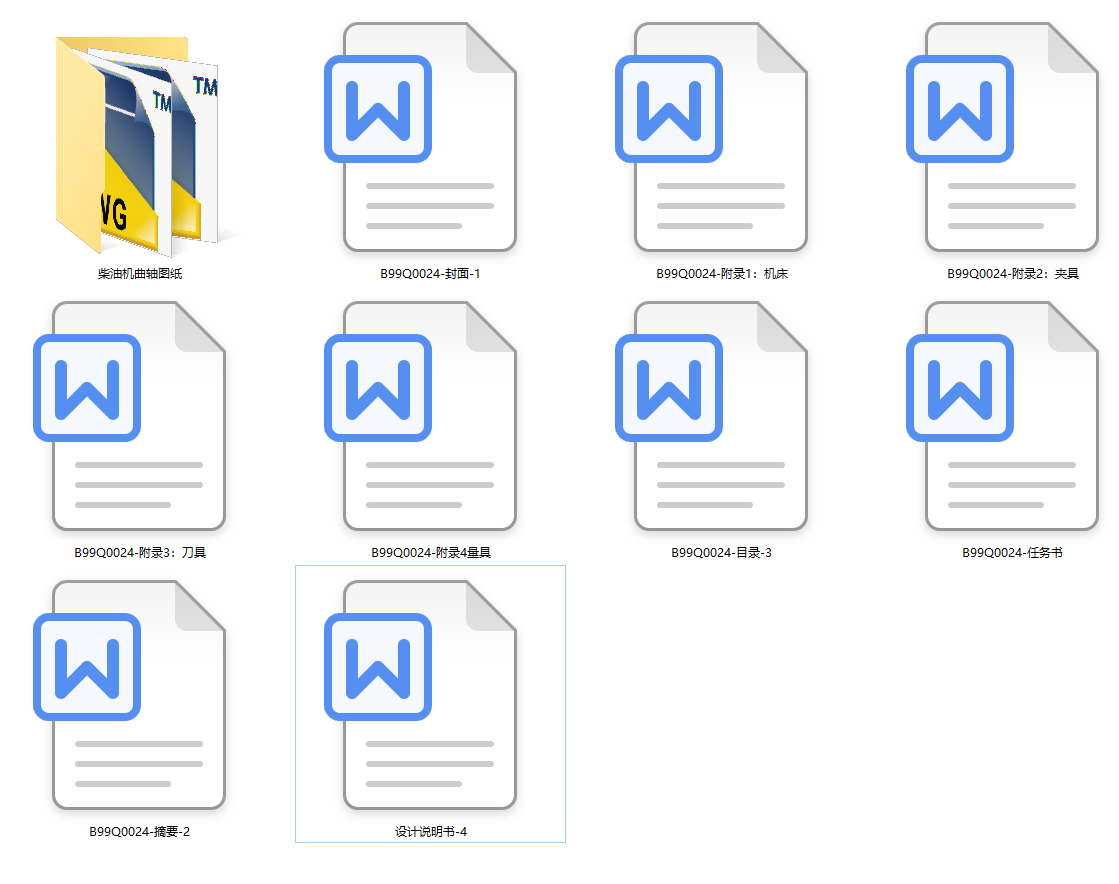Click the file name B99Q0024-附录1：机床
The height and width of the screenshot is (884, 1119).
[721, 273]
